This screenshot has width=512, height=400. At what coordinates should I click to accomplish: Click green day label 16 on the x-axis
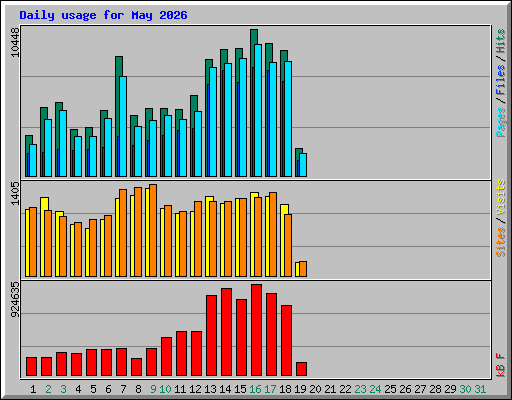coord(255,389)
